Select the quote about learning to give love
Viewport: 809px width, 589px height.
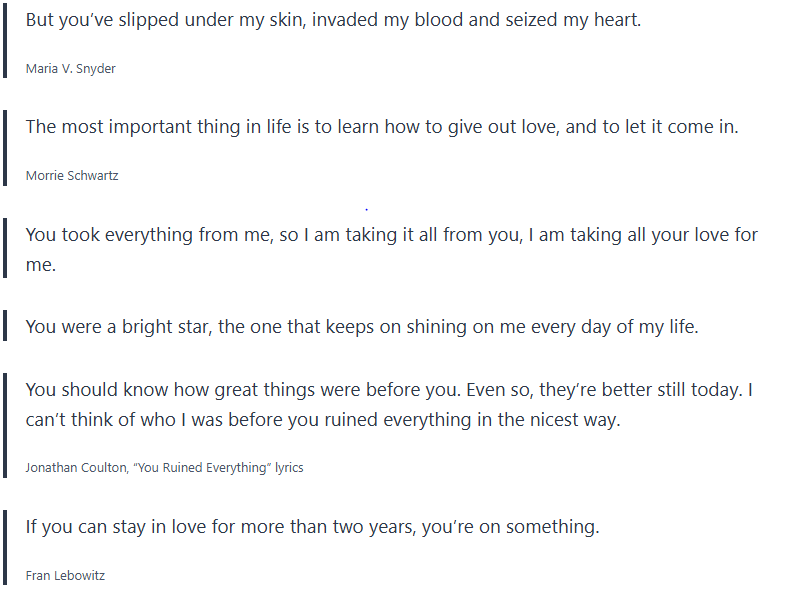click(x=381, y=127)
